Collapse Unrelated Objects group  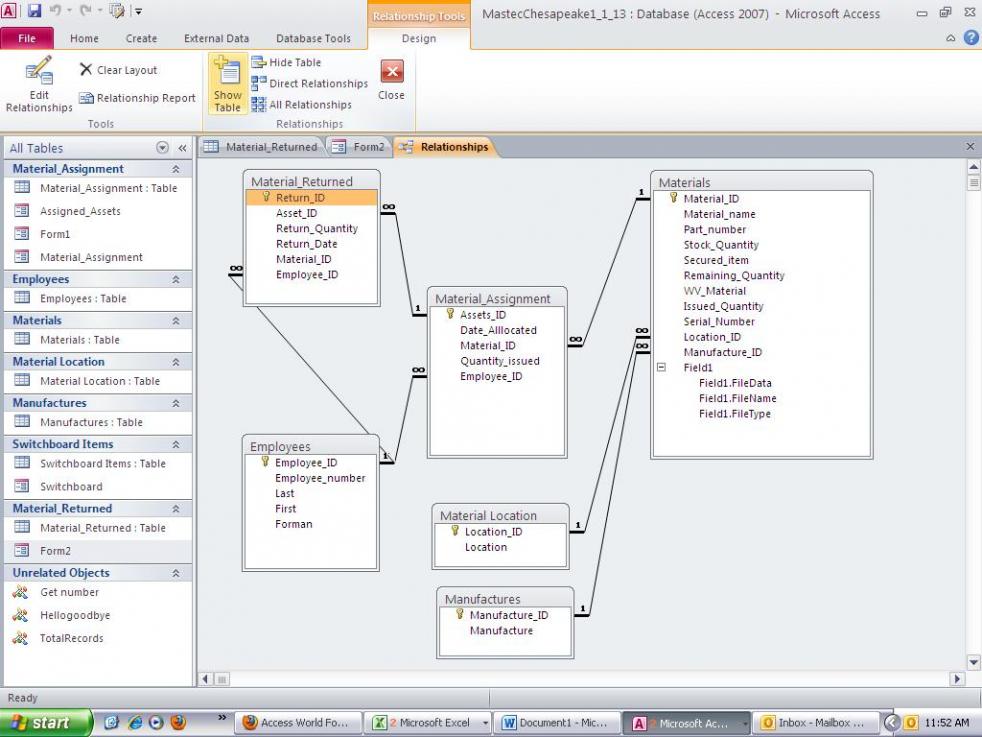pos(176,573)
